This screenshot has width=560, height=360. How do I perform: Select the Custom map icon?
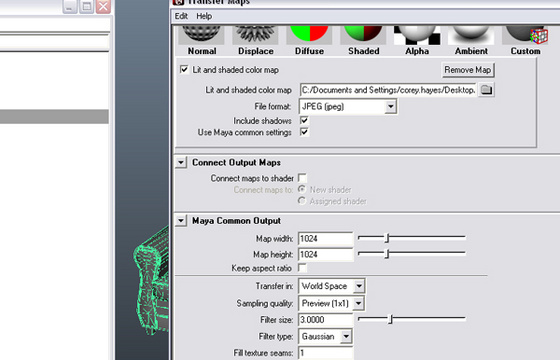click(x=525, y=35)
